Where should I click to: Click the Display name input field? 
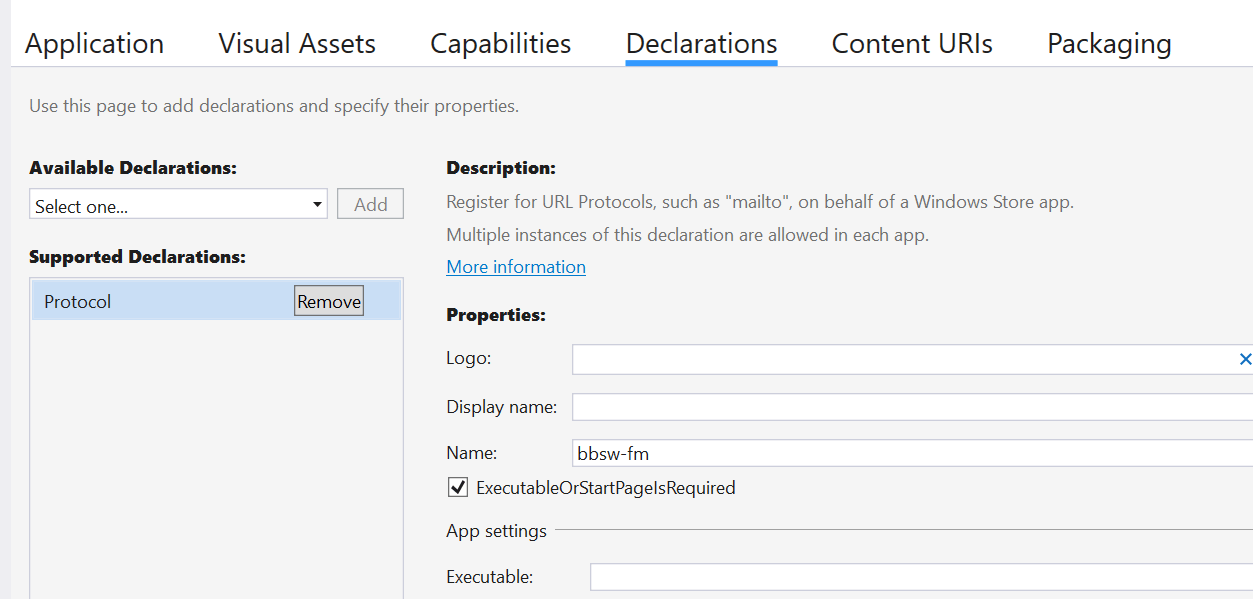point(850,406)
